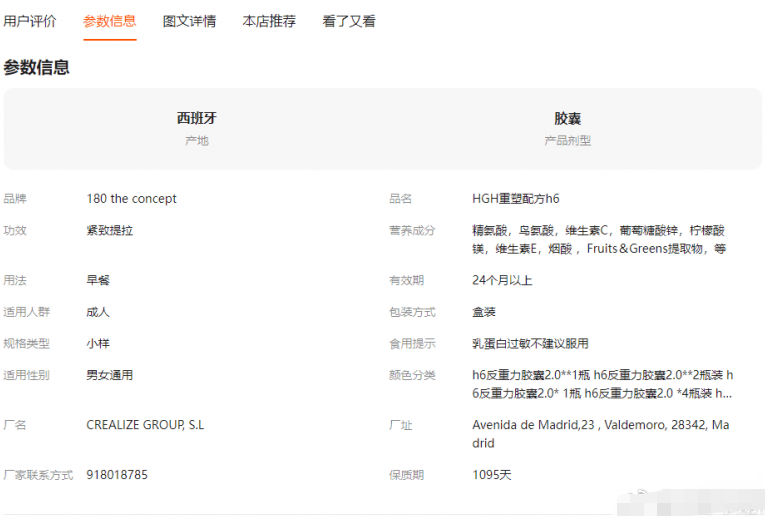The height and width of the screenshot is (519, 765).
Task: Open the 看了又看 tab
Action: 349,21
